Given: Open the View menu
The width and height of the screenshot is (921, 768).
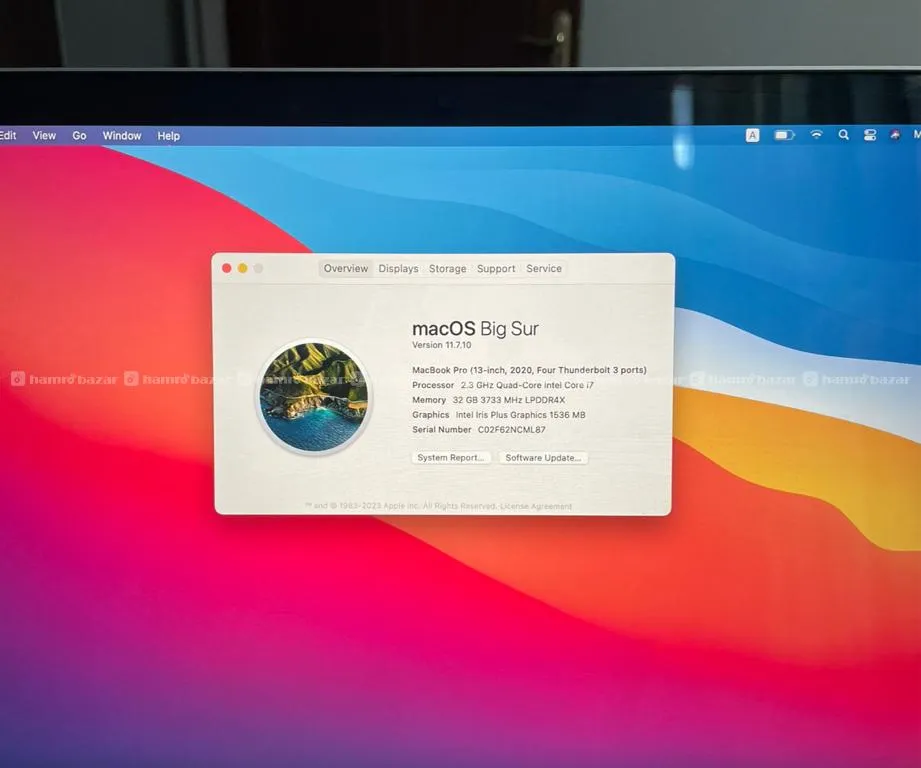Looking at the screenshot, I should (x=44, y=136).
